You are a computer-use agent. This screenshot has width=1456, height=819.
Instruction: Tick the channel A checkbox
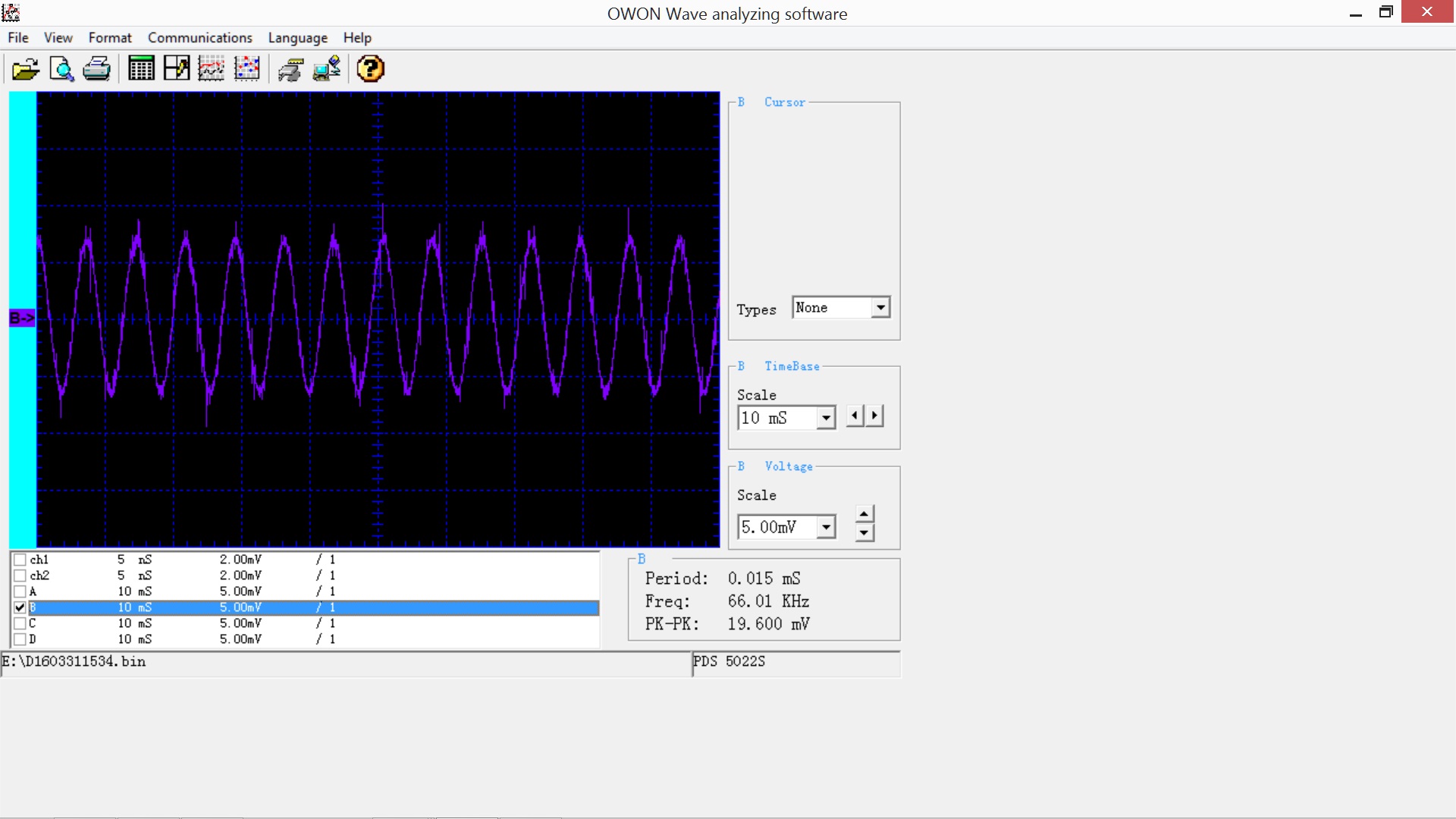coord(20,591)
